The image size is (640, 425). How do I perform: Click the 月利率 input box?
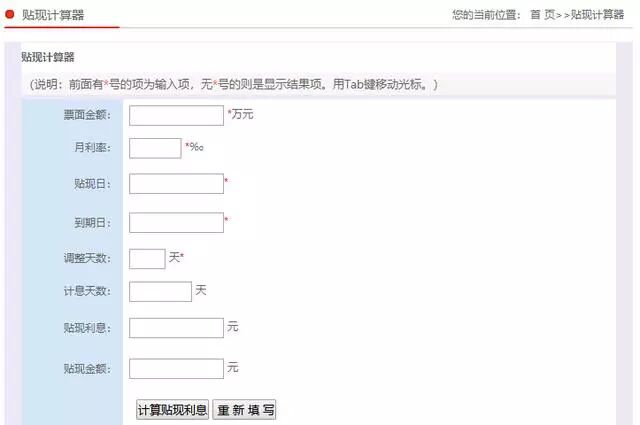point(155,148)
